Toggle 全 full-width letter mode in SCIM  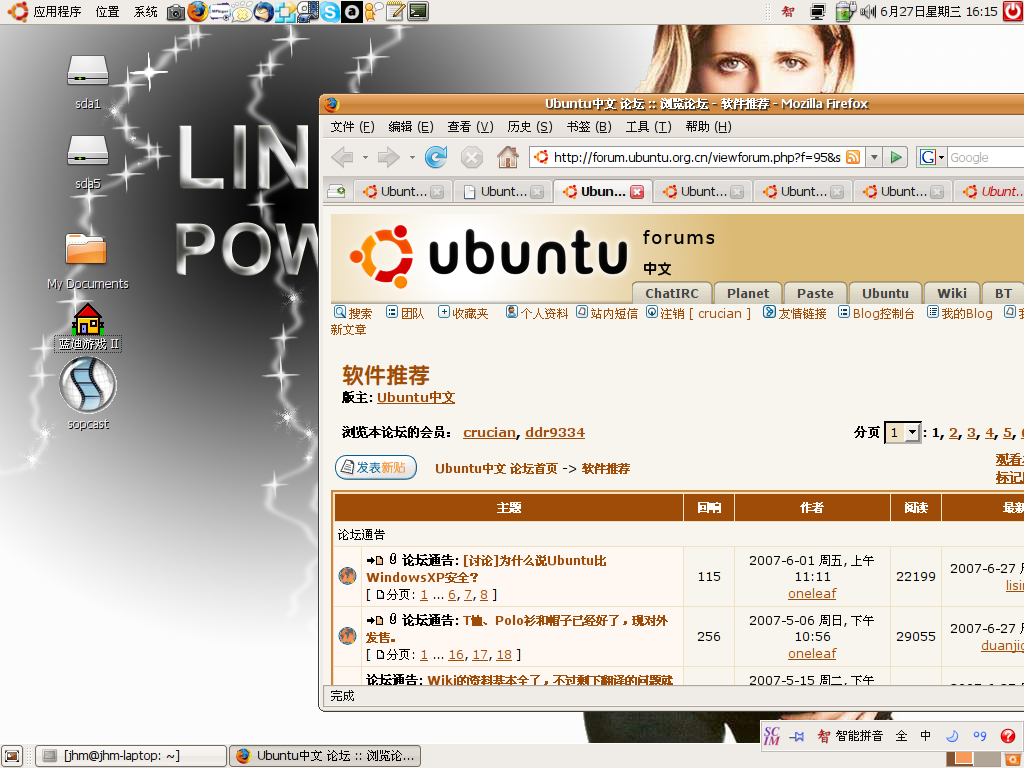902,737
